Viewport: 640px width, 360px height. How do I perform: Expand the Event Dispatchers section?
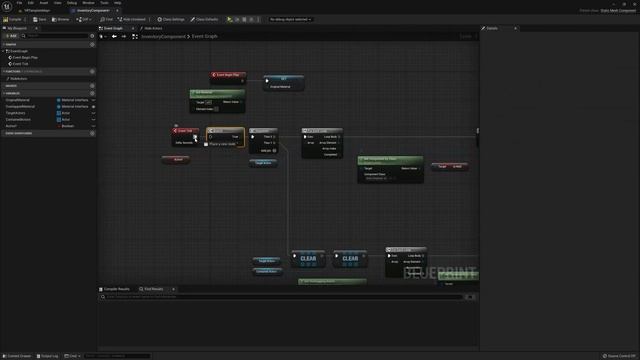pyautogui.click(x=4, y=133)
